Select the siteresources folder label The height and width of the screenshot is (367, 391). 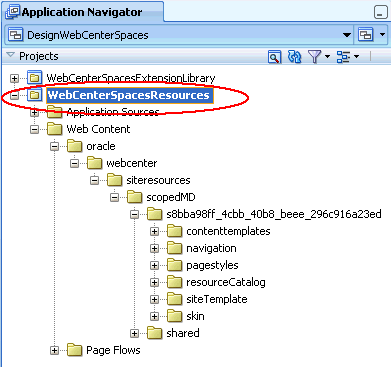[158, 180]
